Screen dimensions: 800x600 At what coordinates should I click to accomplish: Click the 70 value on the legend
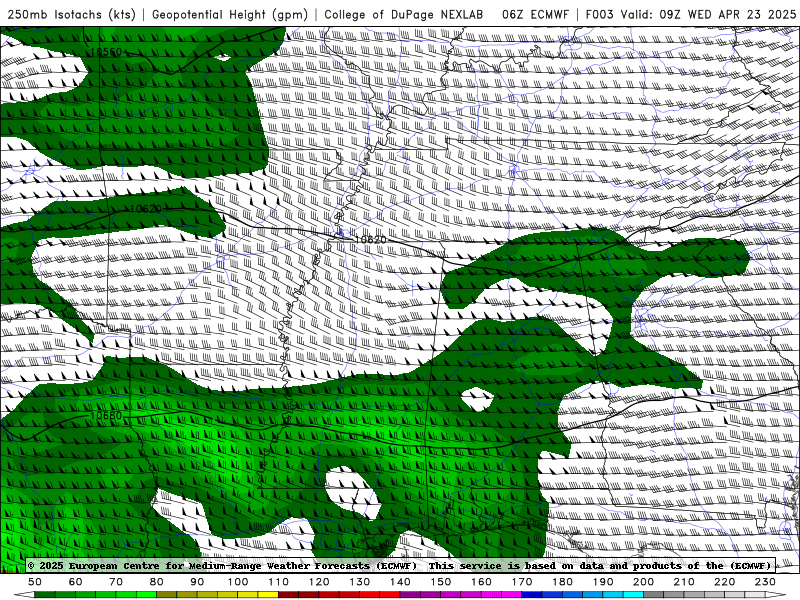point(116,582)
